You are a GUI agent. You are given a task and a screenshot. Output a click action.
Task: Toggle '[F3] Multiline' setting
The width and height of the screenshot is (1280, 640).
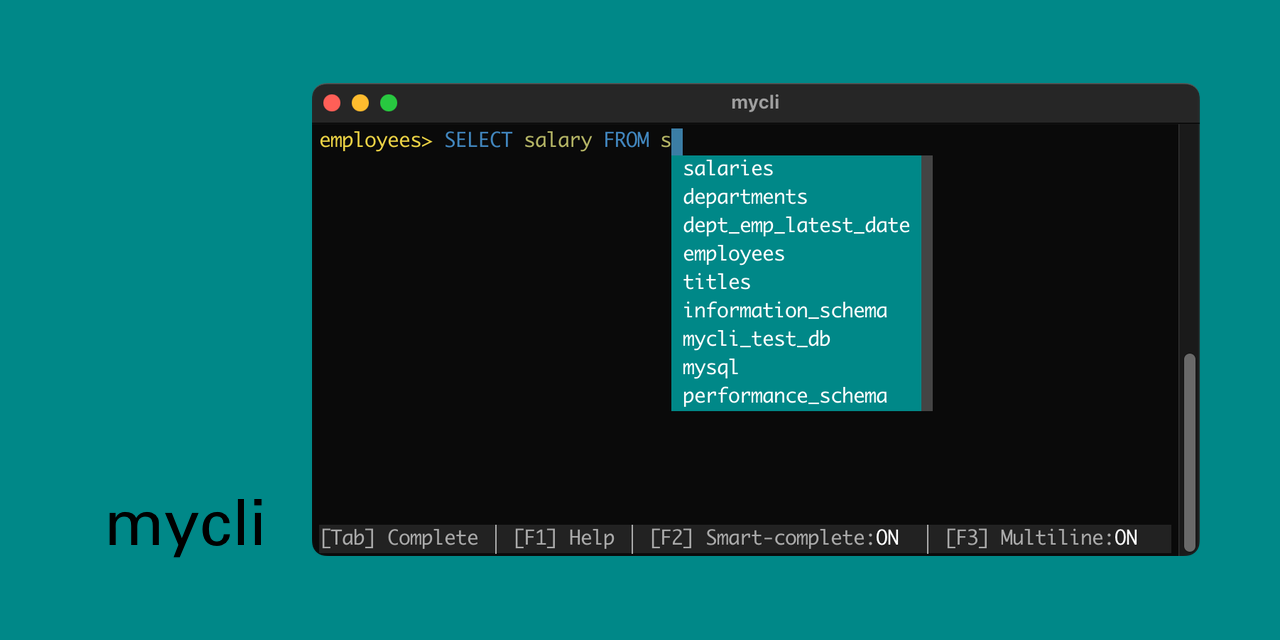pos(1041,538)
